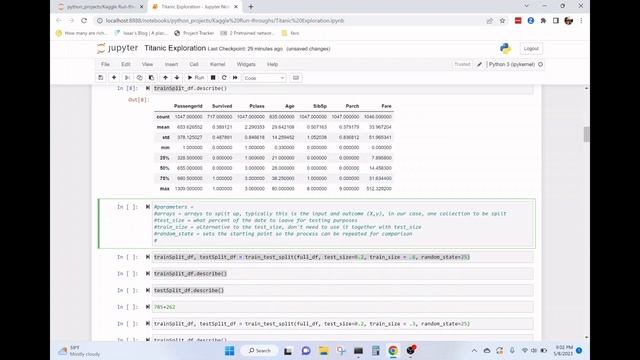Screen dimensions: 640x360
Task: Click the Logout button
Action: pos(531,49)
